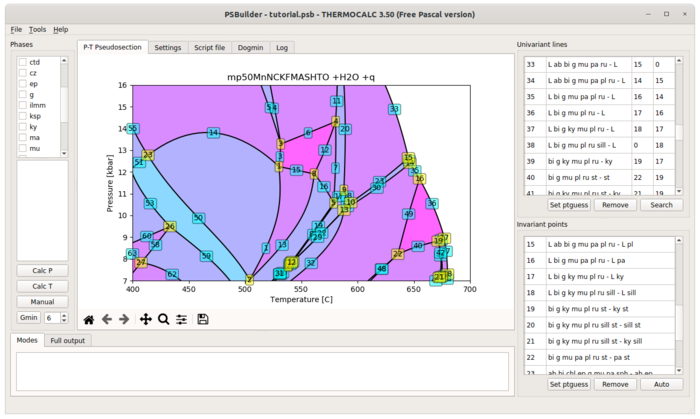Activate the zoom to rectangle tool
Image resolution: width=700 pixels, height=419 pixels.
click(x=163, y=319)
